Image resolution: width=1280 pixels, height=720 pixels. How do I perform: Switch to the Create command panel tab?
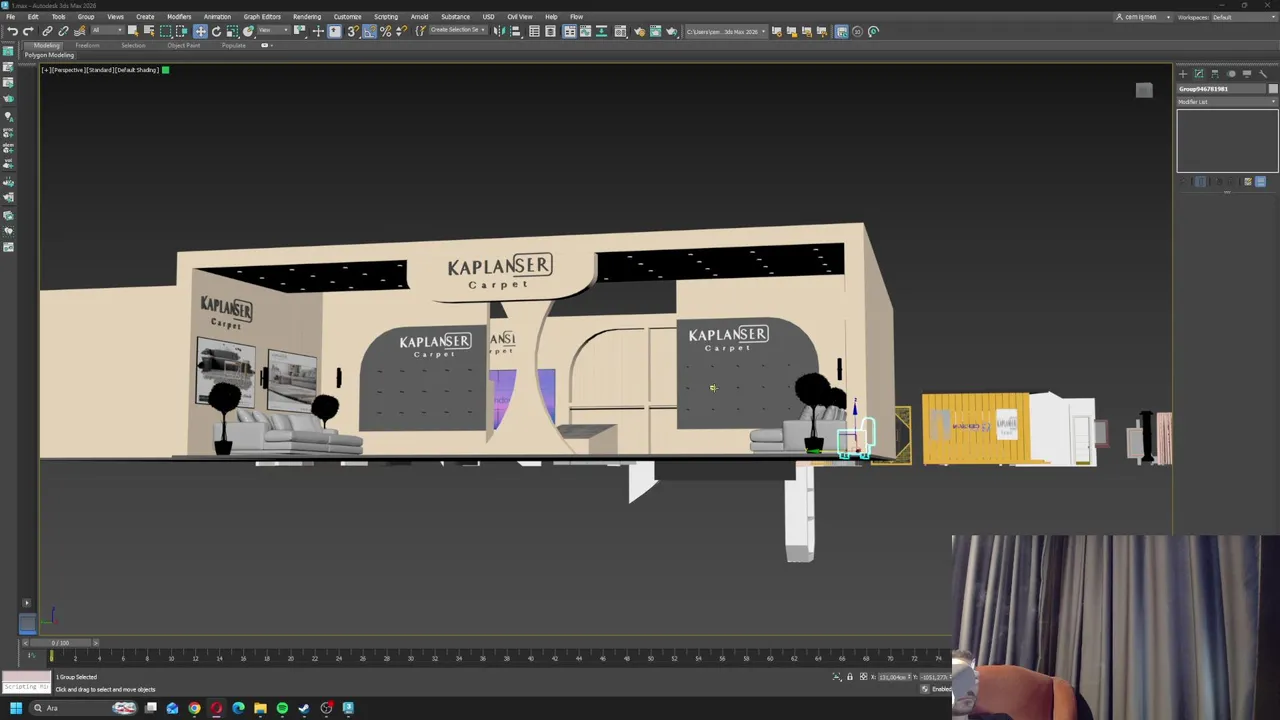tap(1183, 74)
